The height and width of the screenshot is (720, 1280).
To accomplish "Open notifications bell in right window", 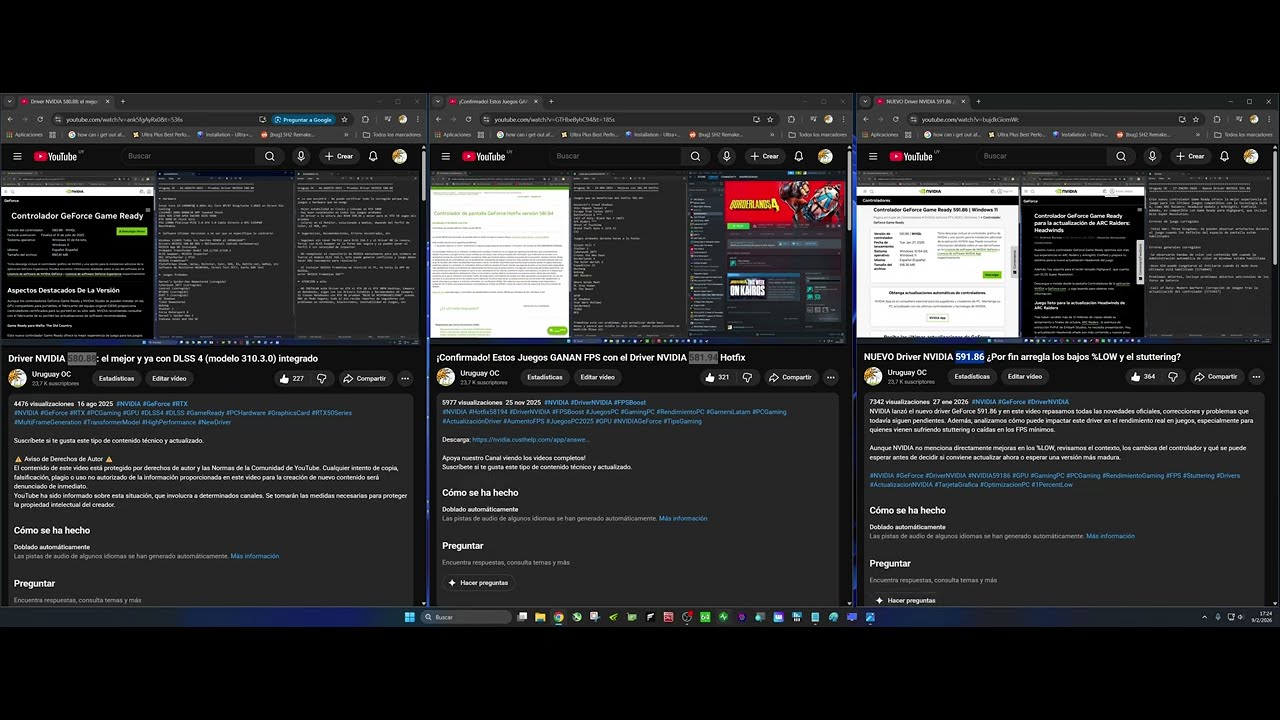I will point(1225,156).
